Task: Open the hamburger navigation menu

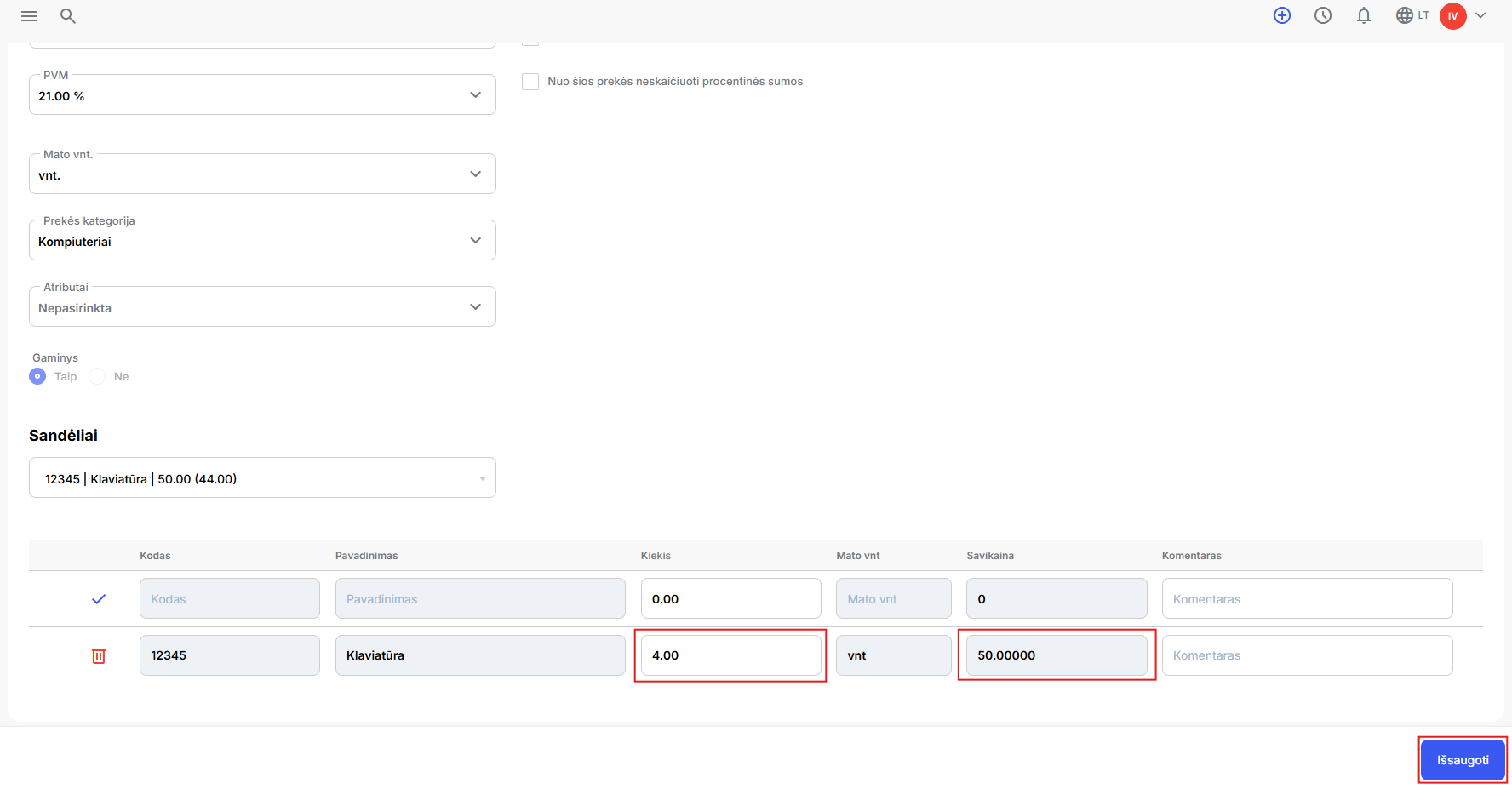Action: (x=29, y=16)
